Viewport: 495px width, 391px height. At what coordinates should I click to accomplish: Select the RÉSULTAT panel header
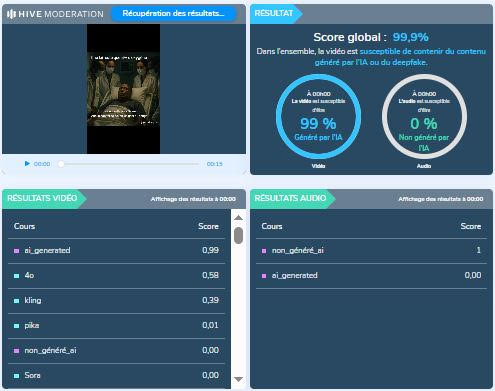coord(275,14)
